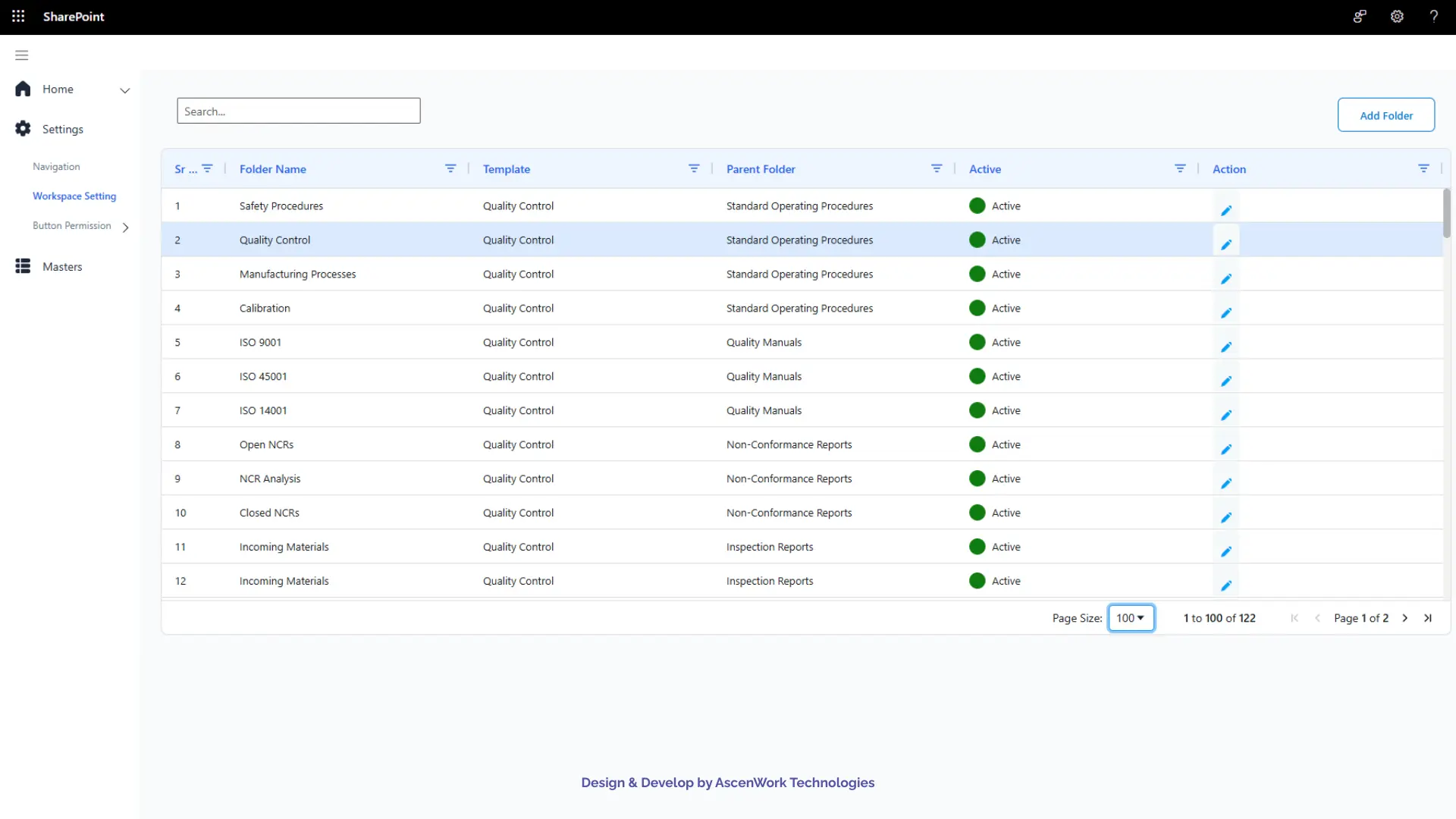This screenshot has height=819, width=1456.
Task: Jump to the last page
Action: coord(1428,618)
